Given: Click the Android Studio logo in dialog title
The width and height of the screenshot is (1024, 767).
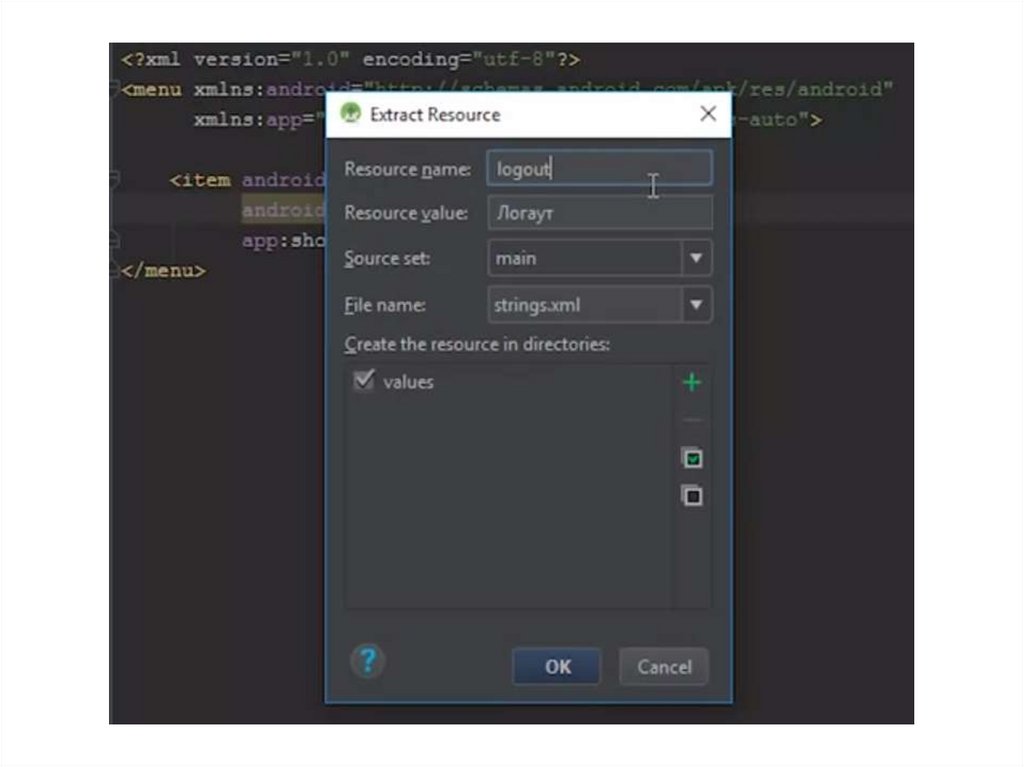Looking at the screenshot, I should coord(350,114).
